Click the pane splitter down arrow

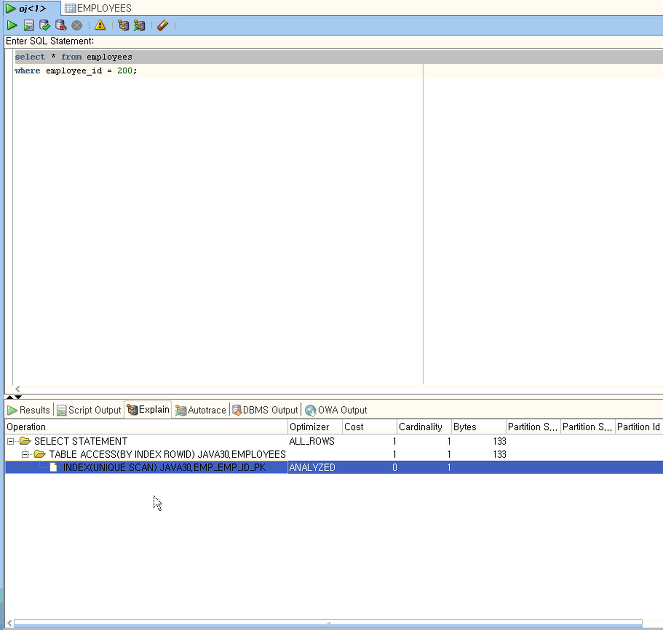click(x=18, y=397)
